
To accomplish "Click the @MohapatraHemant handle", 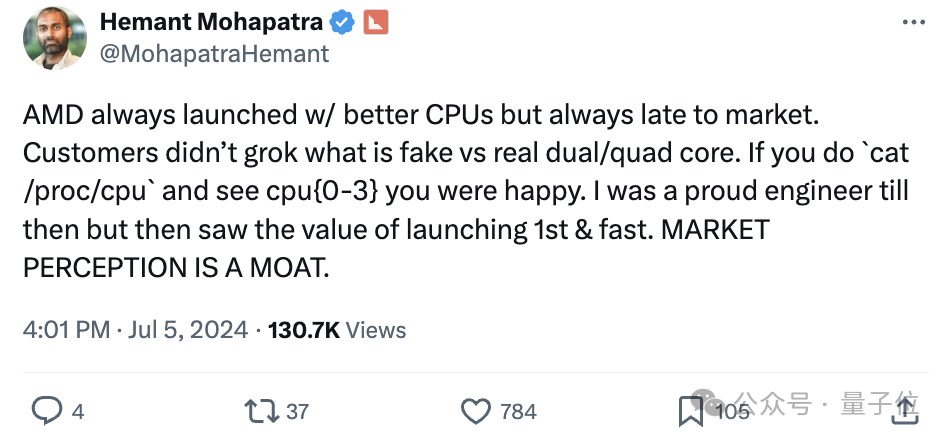I will point(214,53).
